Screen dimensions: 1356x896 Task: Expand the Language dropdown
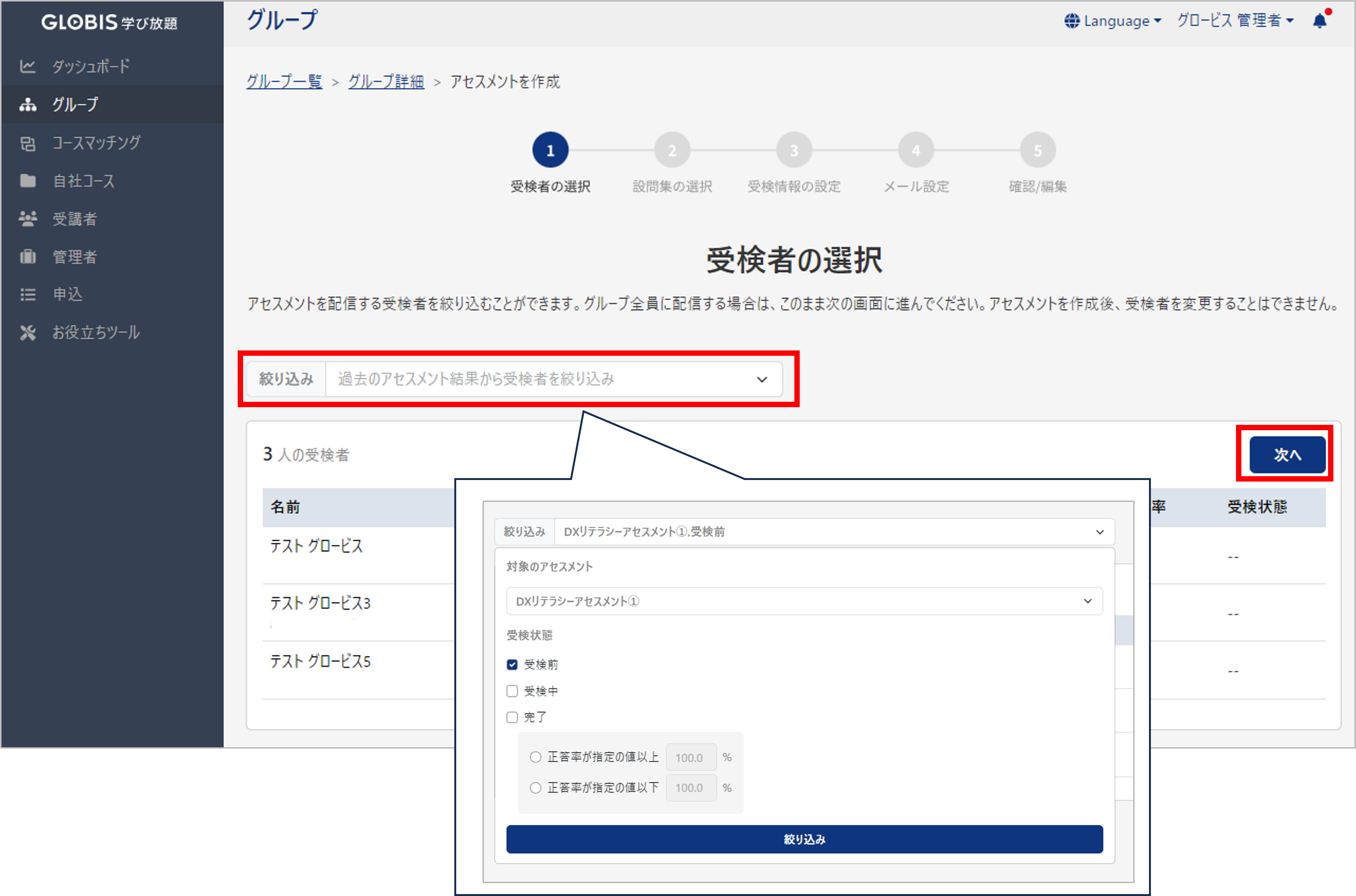(x=1113, y=21)
